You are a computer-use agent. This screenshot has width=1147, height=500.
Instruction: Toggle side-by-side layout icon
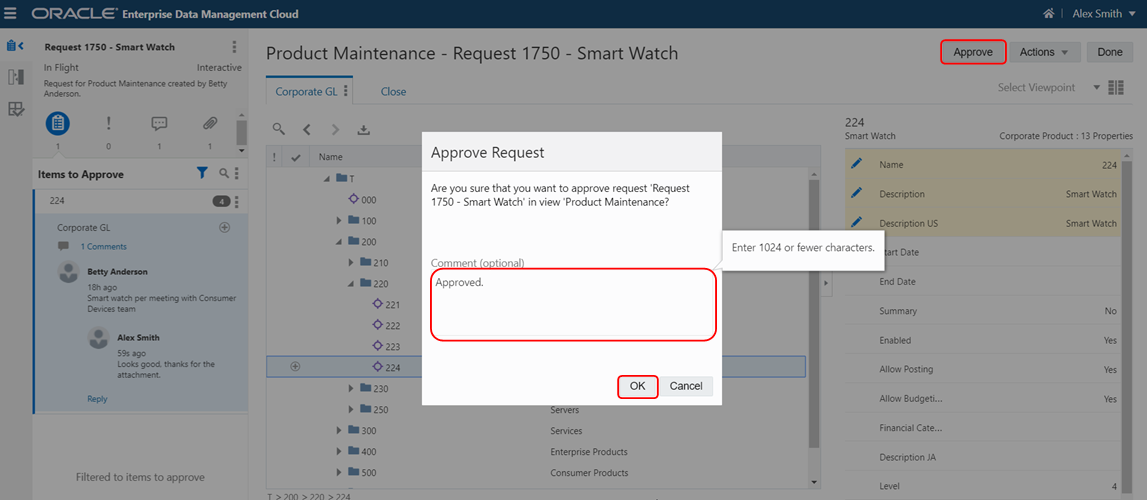(x=1116, y=87)
